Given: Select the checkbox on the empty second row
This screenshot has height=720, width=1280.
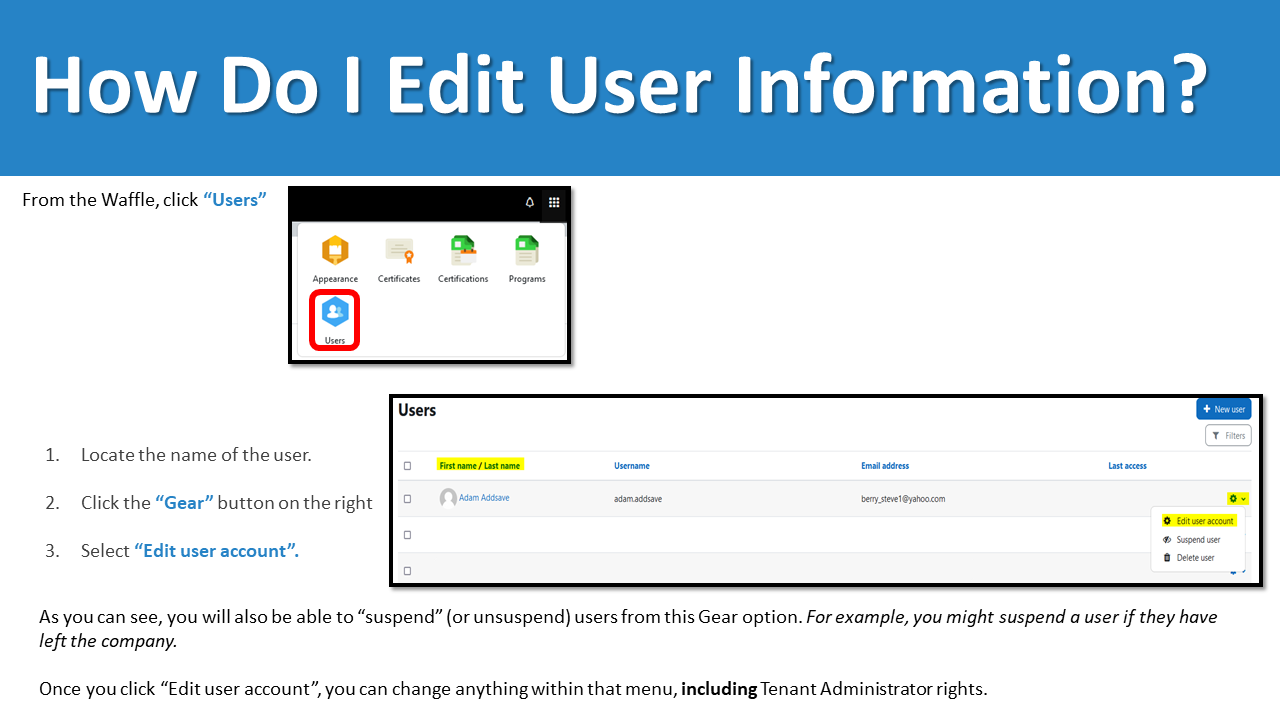Looking at the screenshot, I should point(407,534).
